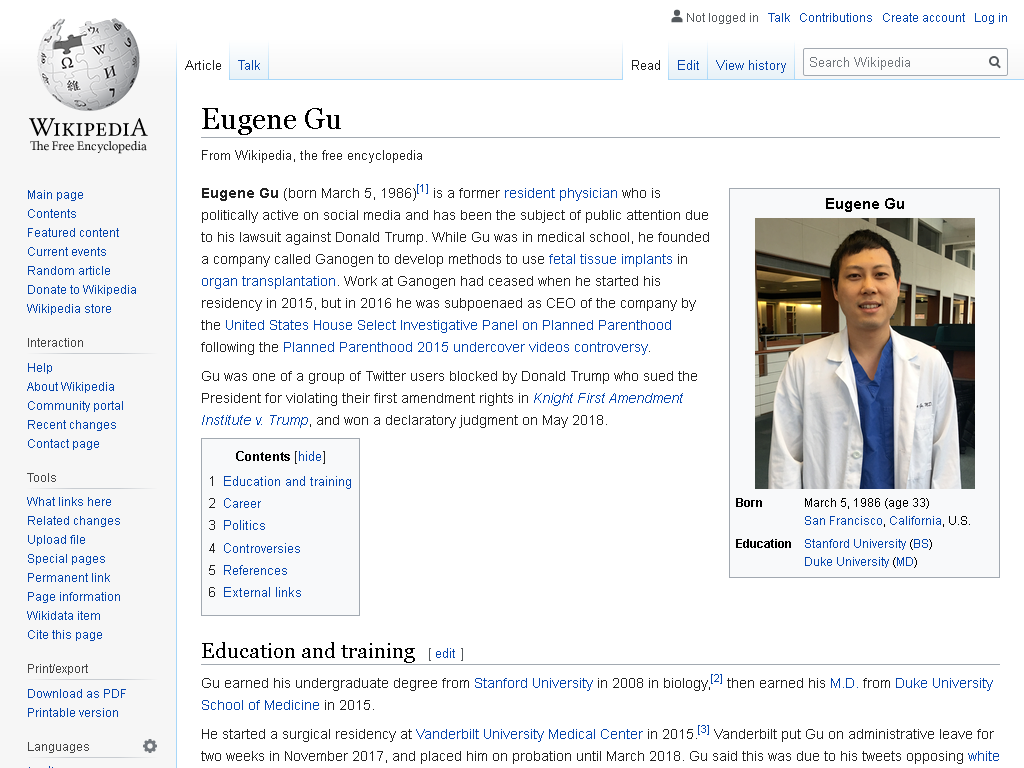
Task: Edit the Education and training section
Action: pos(445,654)
